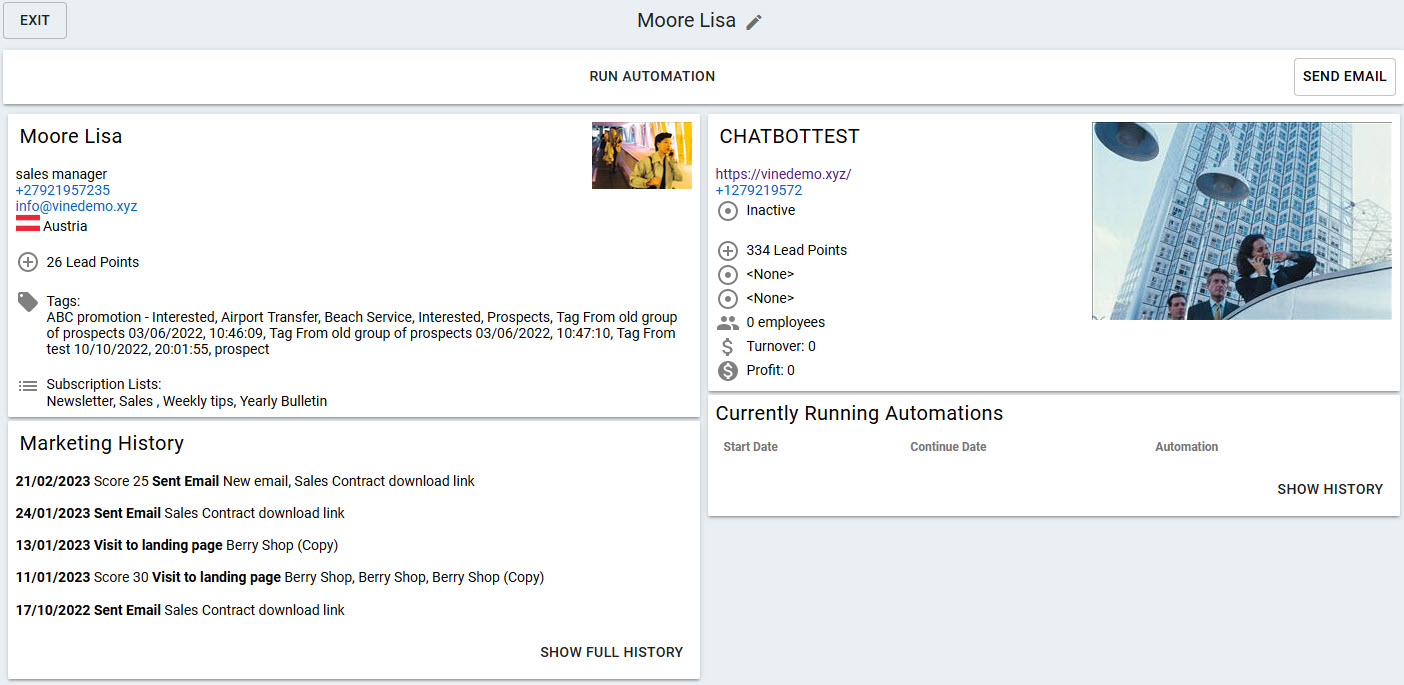
Task: Open the https://vinedemo.xyz/ company website link
Action: coord(783,174)
